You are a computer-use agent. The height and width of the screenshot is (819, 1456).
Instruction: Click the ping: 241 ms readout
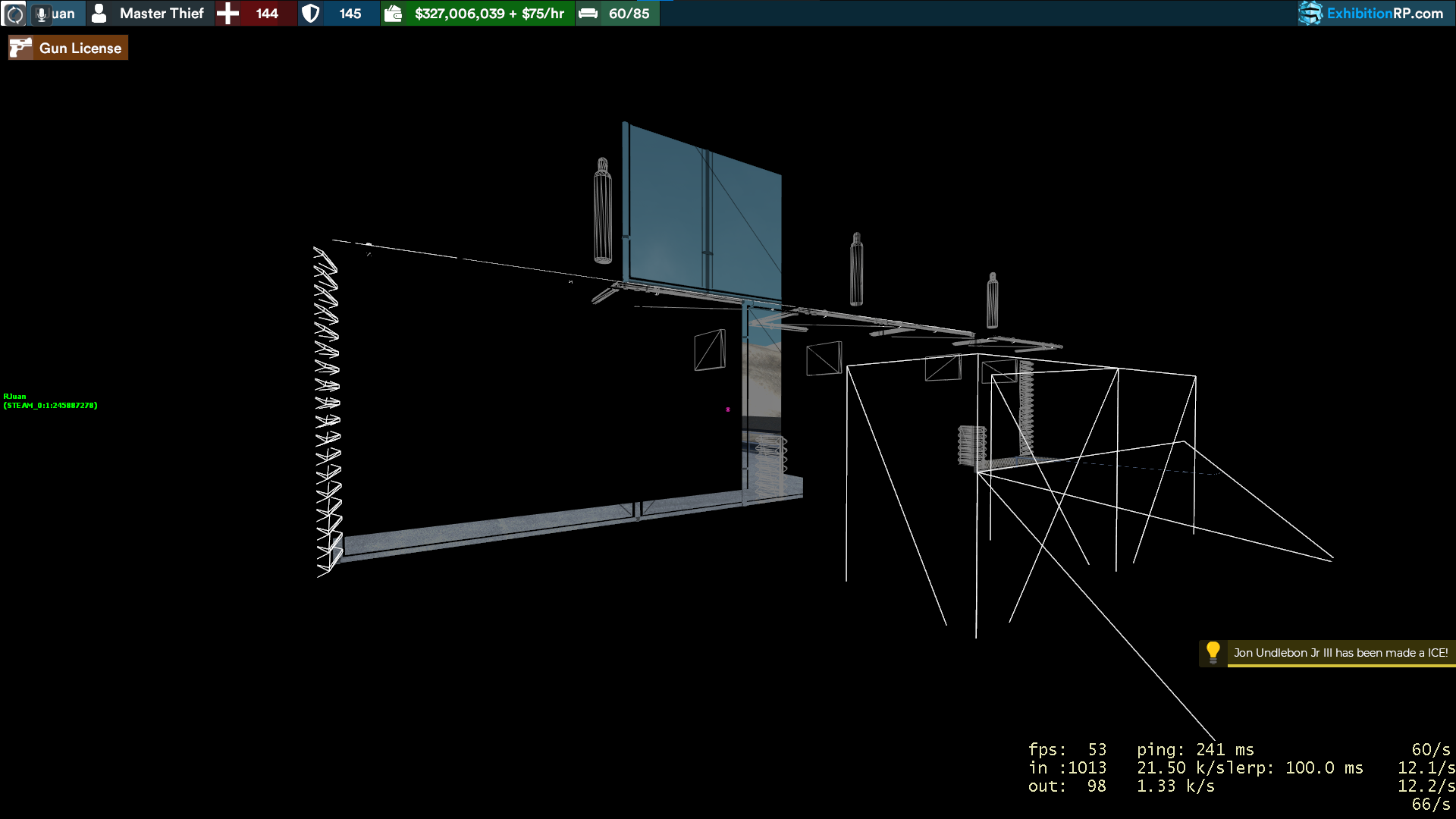[x=1195, y=749]
